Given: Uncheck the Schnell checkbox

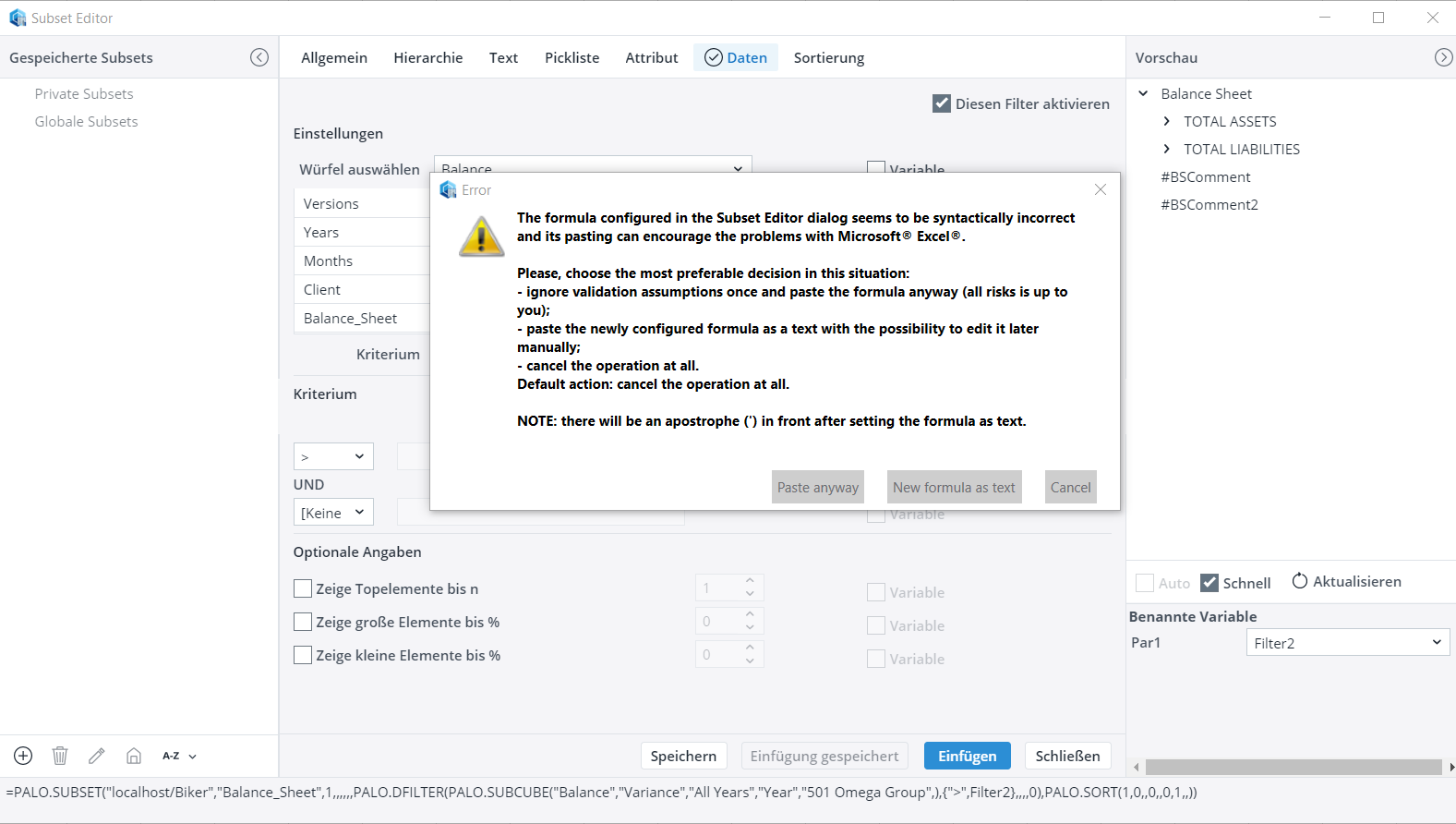Looking at the screenshot, I should (x=1209, y=583).
